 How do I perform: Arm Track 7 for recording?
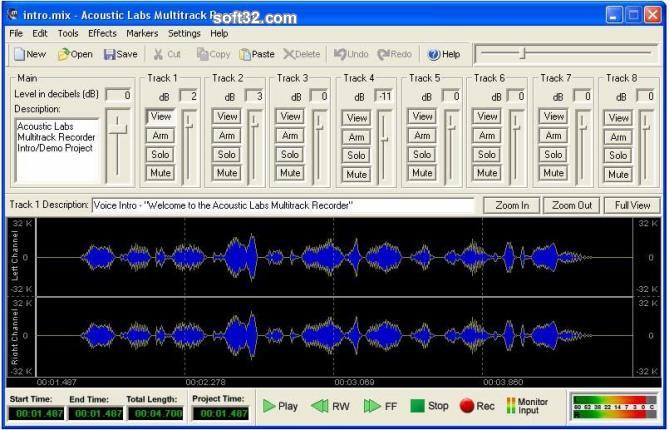[553, 136]
